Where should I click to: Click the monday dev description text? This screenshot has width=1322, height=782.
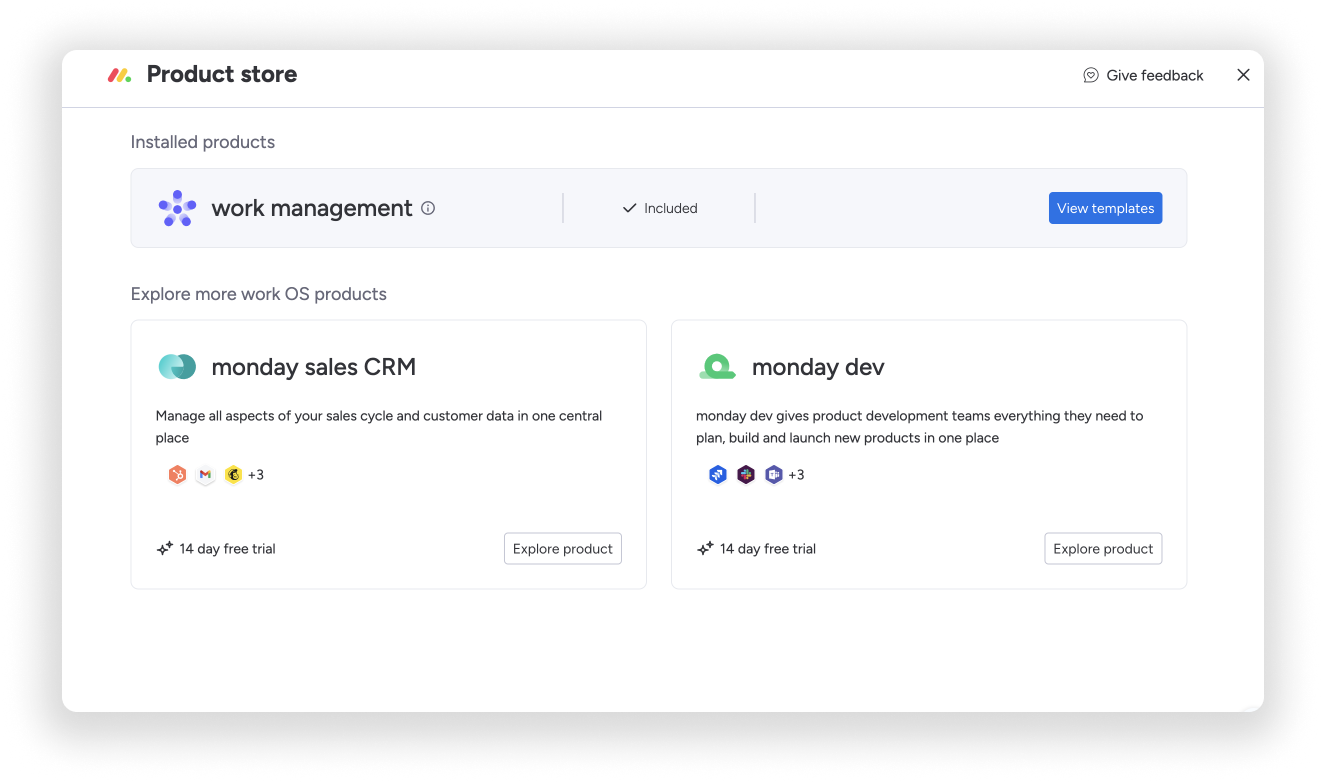[919, 427]
